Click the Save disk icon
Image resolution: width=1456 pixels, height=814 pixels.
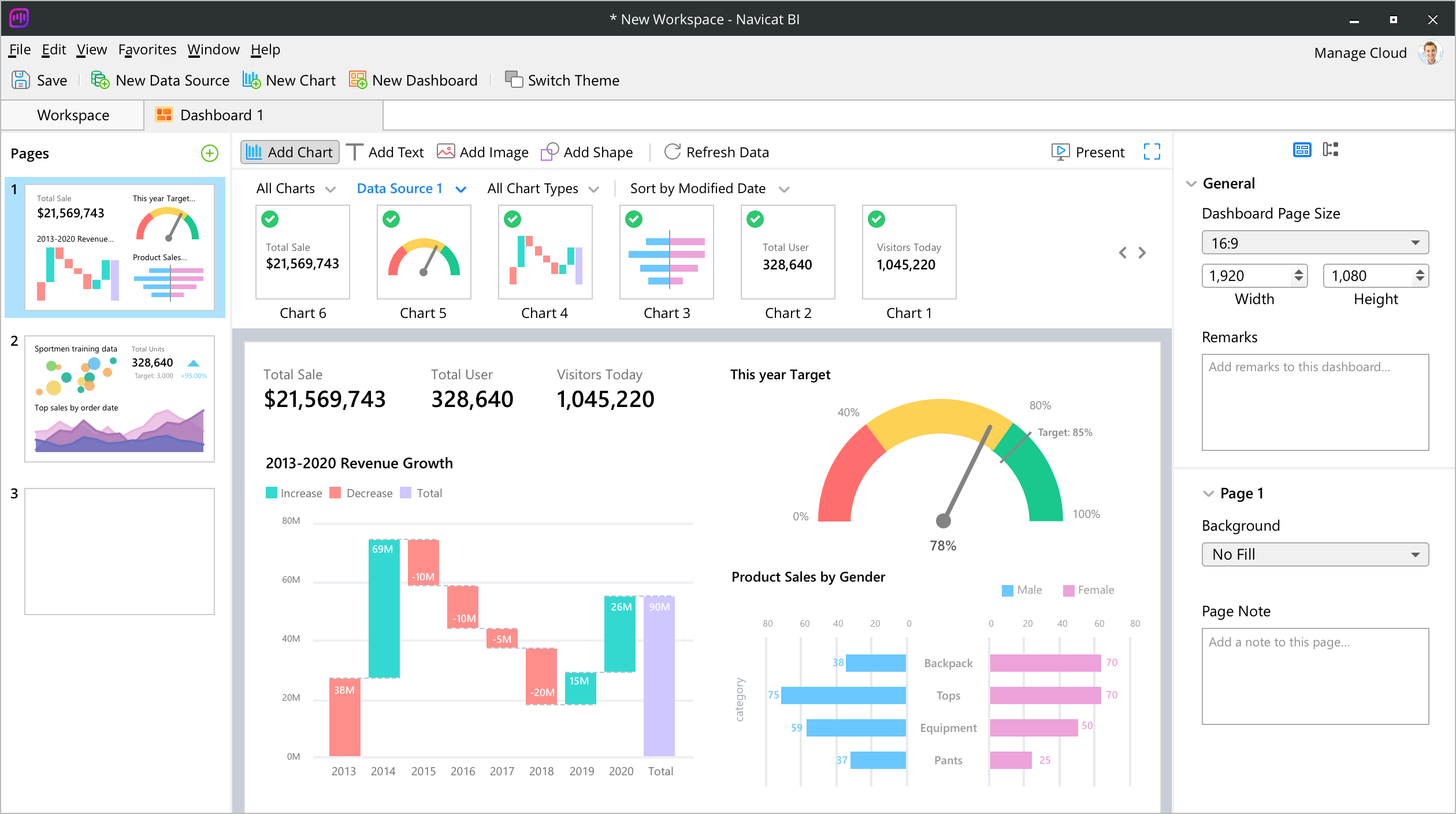21,80
